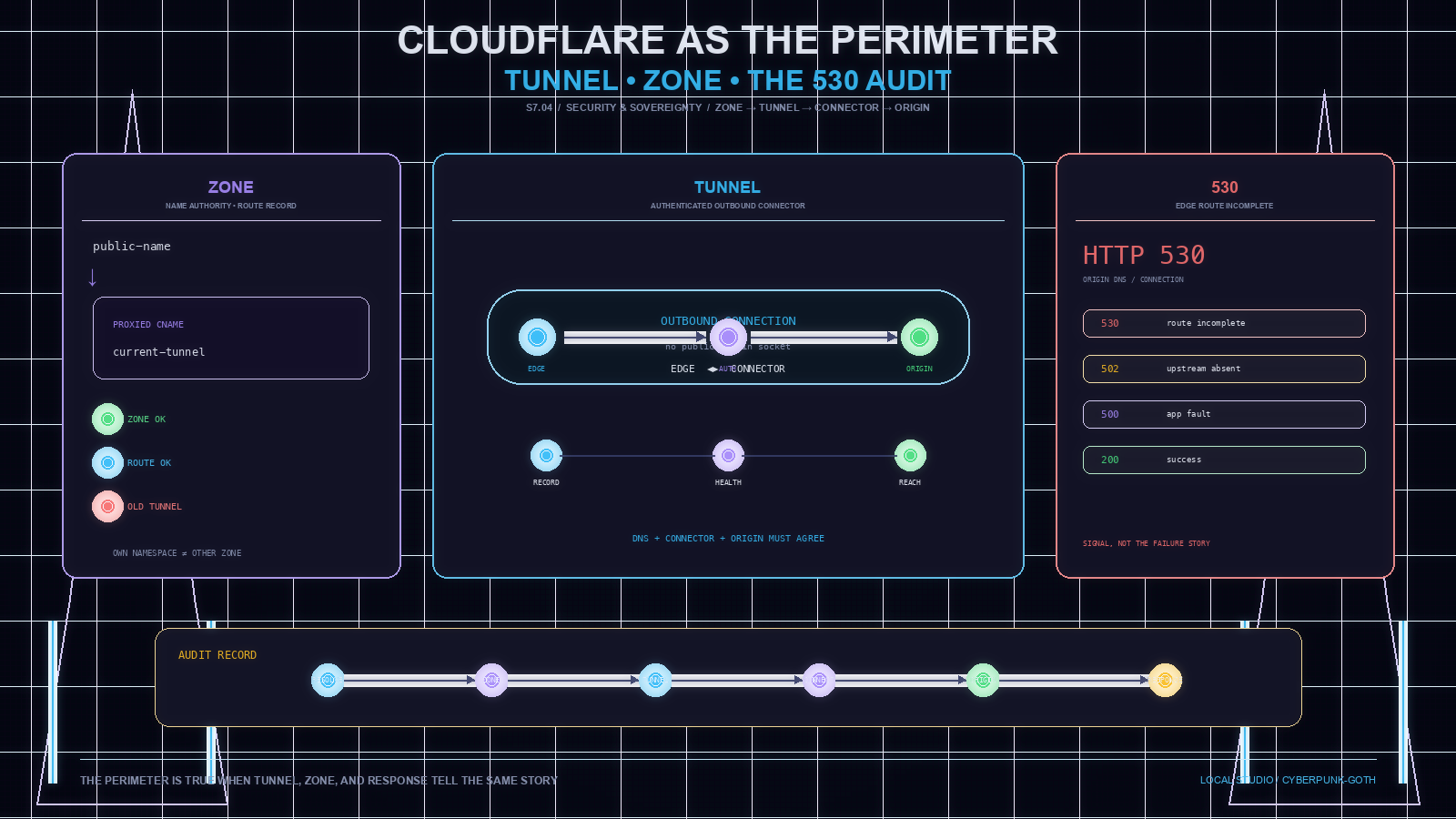This screenshot has width=1456, height=819.
Task: Click the REACH check node
Action: coord(910,456)
